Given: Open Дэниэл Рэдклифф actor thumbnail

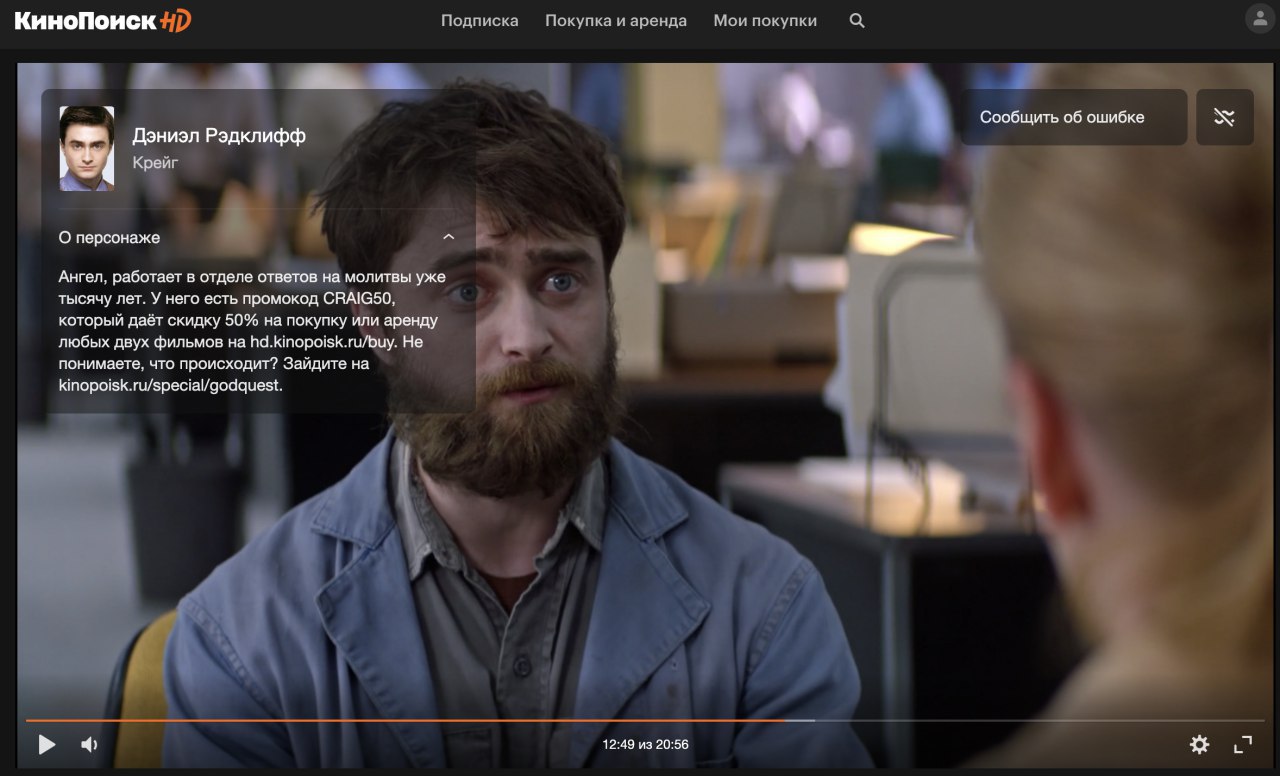Looking at the screenshot, I should point(87,148).
